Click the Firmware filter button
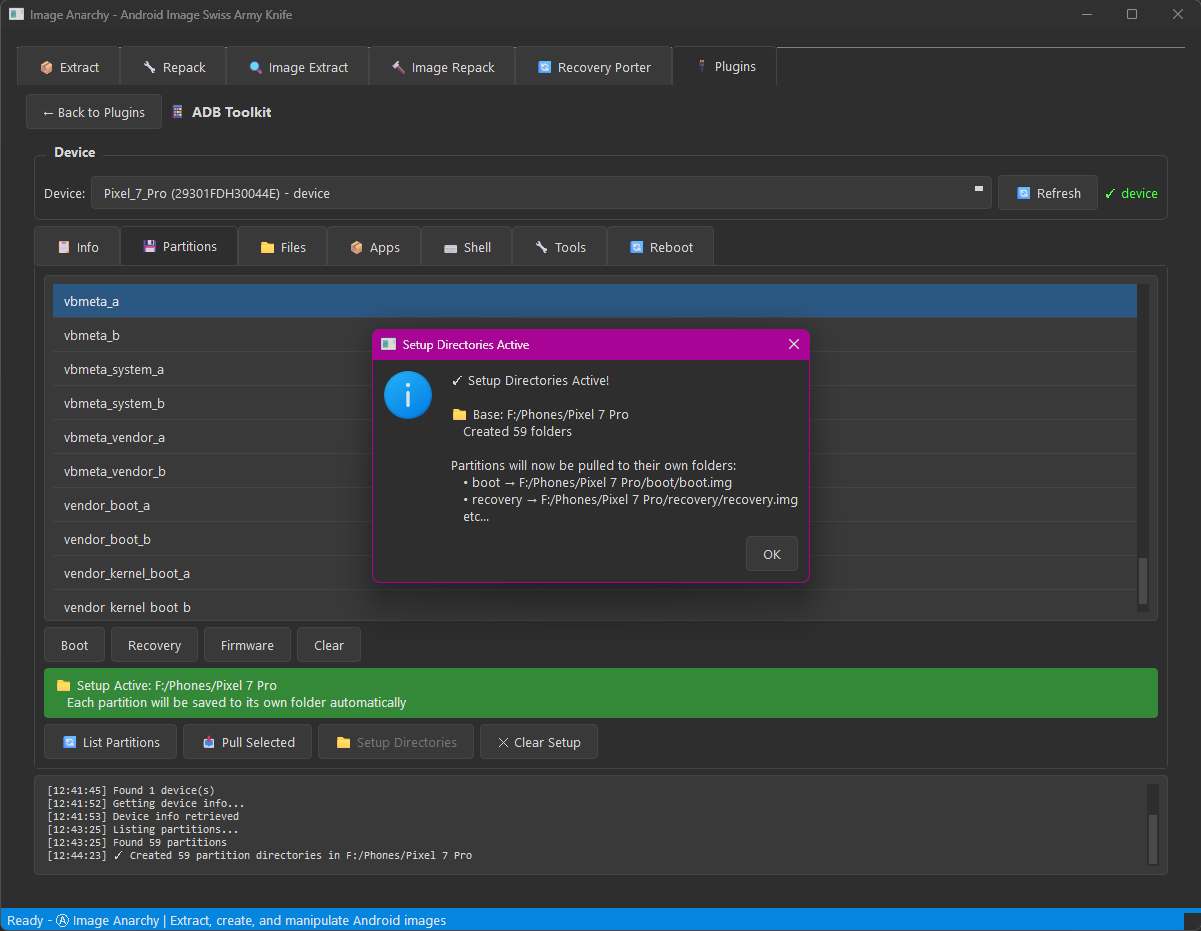Screen dimensions: 1201x931 click(x=246, y=644)
